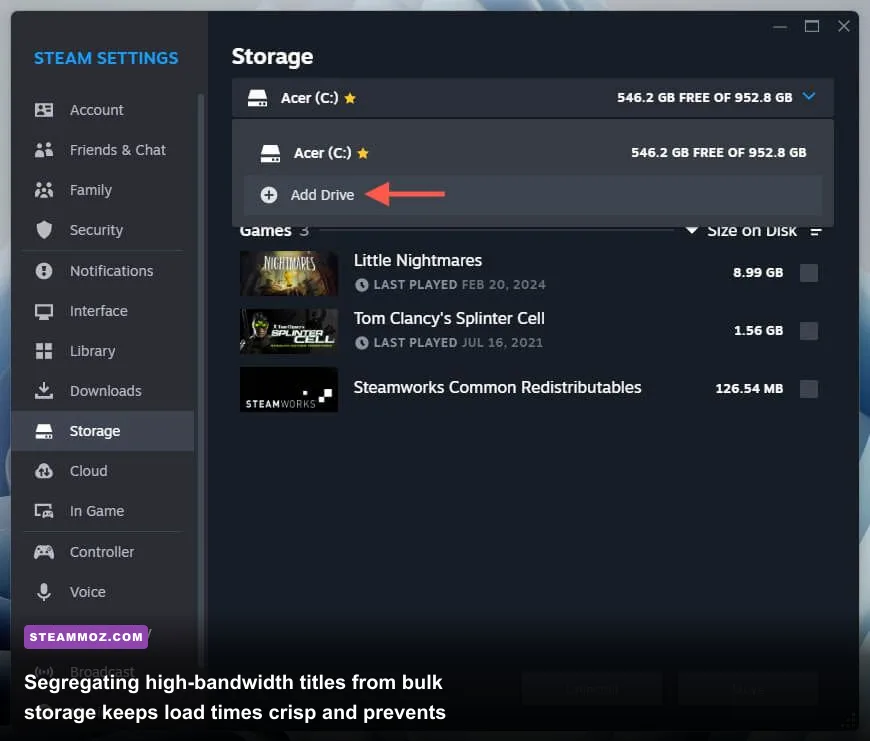Click the In Game overlay icon
The image size is (870, 741).
44,511
